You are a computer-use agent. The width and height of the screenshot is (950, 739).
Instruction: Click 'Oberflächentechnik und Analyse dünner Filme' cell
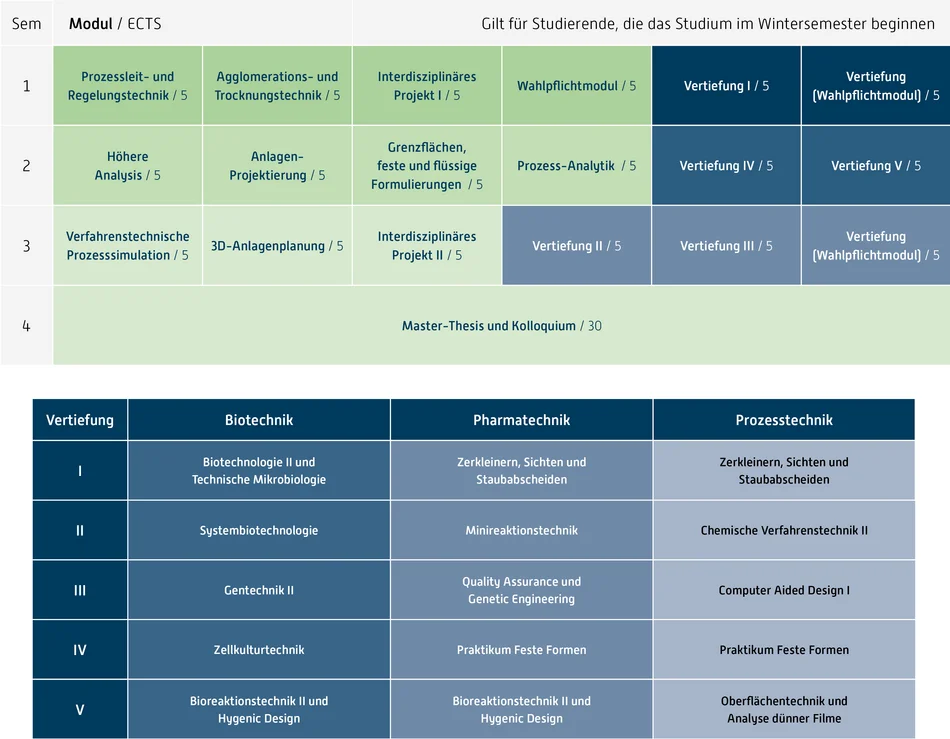pyautogui.click(x=784, y=709)
